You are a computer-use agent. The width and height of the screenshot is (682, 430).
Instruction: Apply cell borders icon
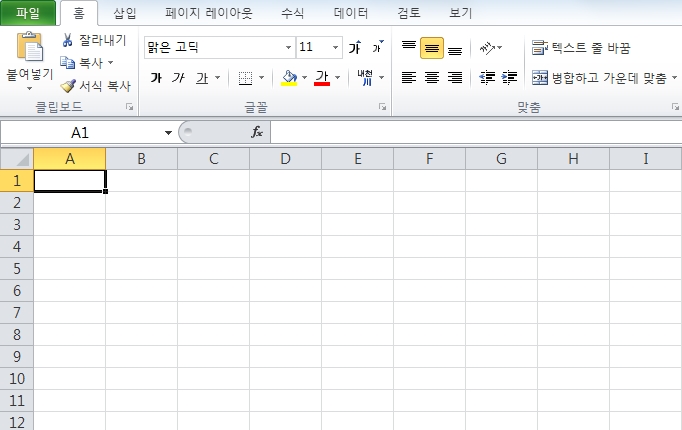[245, 78]
